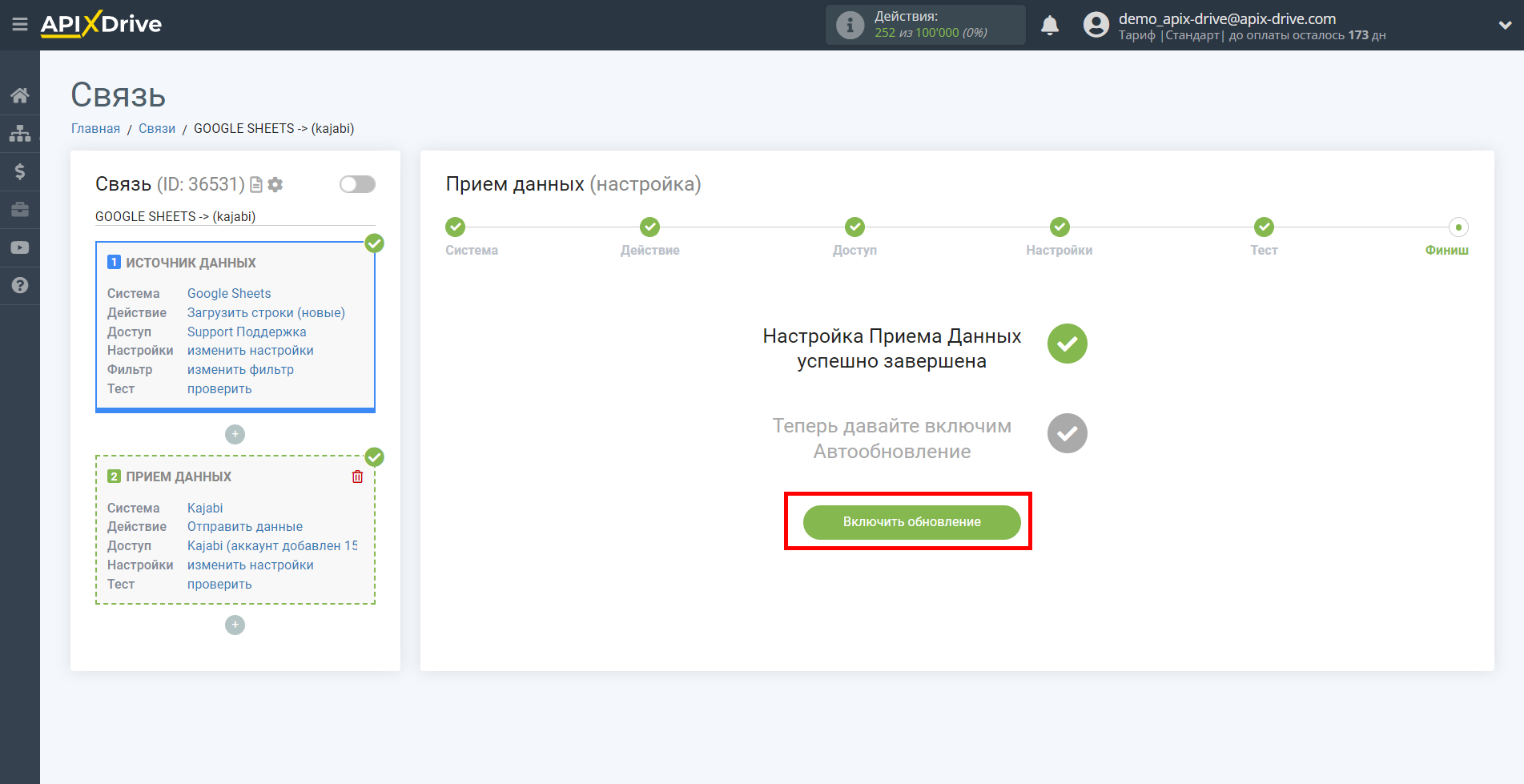This screenshot has height=784, width=1524.
Task: Click the connection notes document icon
Action: [x=256, y=185]
